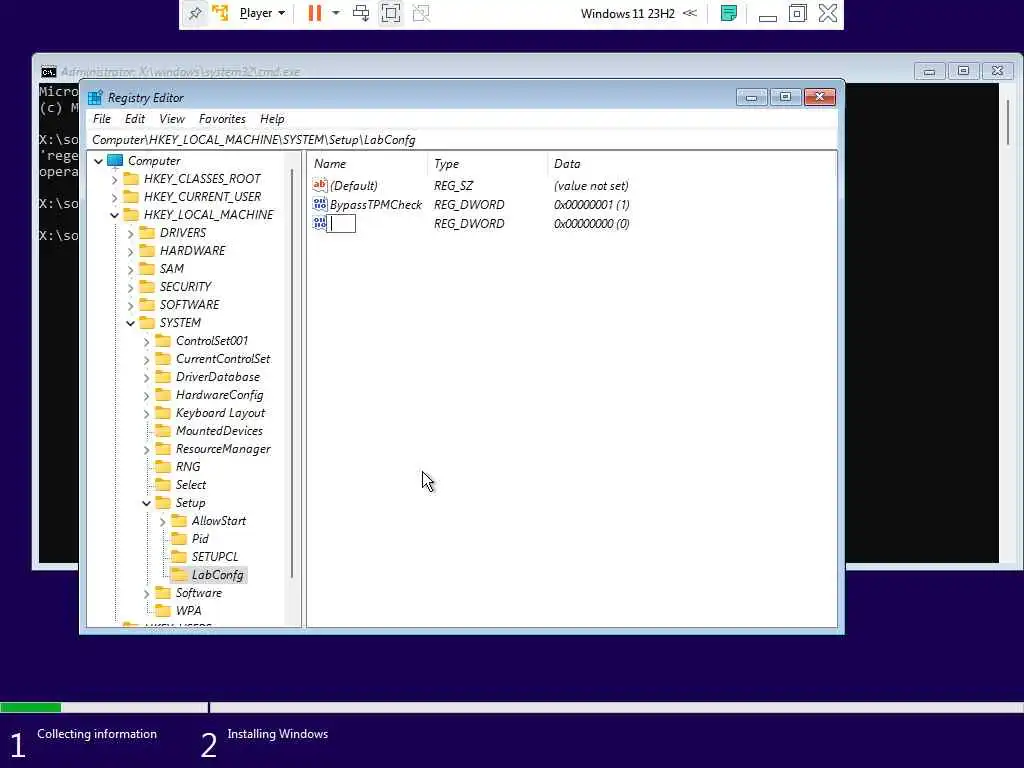Viewport: 1024px width, 768px height.
Task: Select the WPA key
Action: point(188,611)
